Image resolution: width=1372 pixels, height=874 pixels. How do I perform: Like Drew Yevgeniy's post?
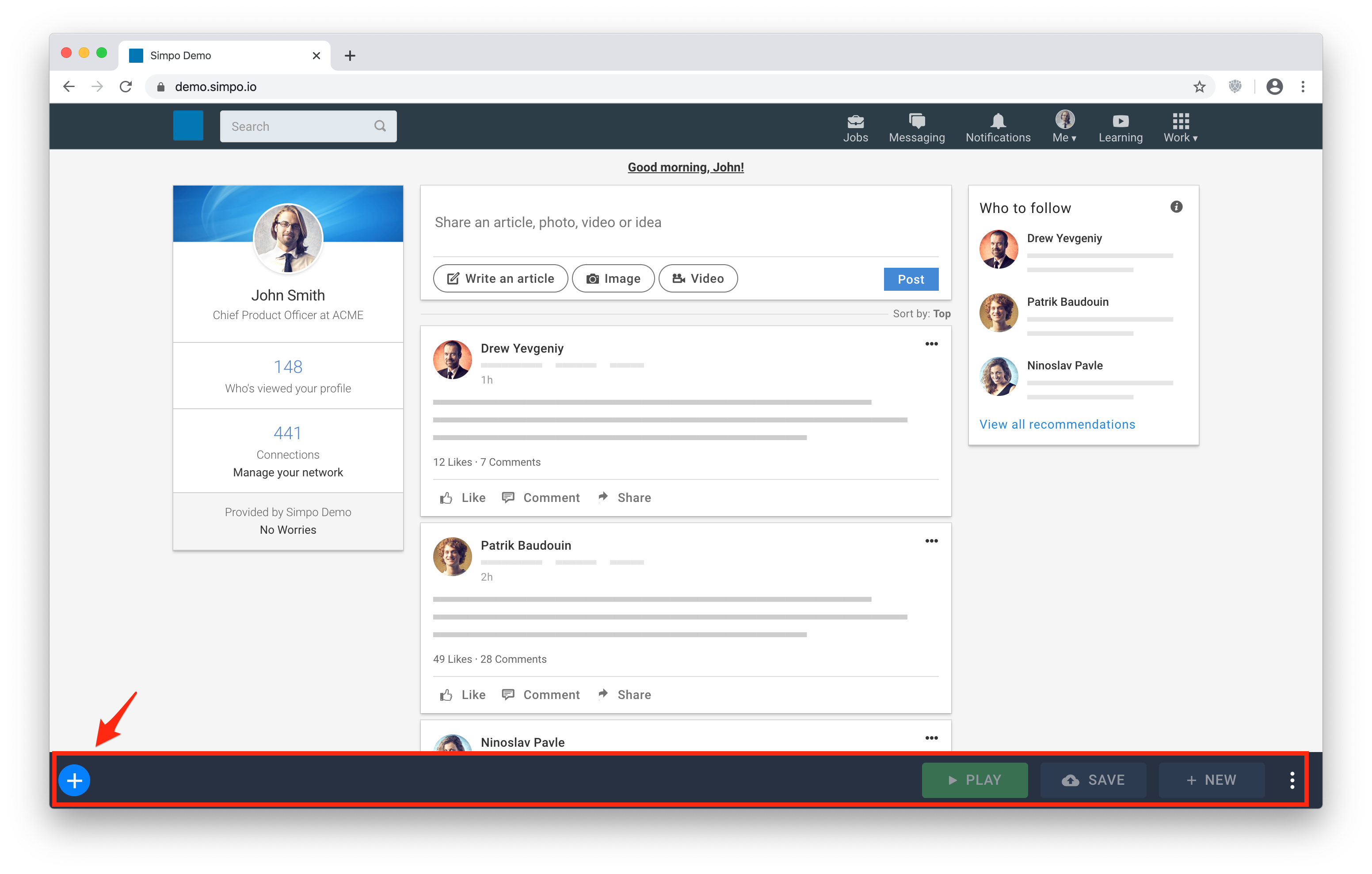462,498
